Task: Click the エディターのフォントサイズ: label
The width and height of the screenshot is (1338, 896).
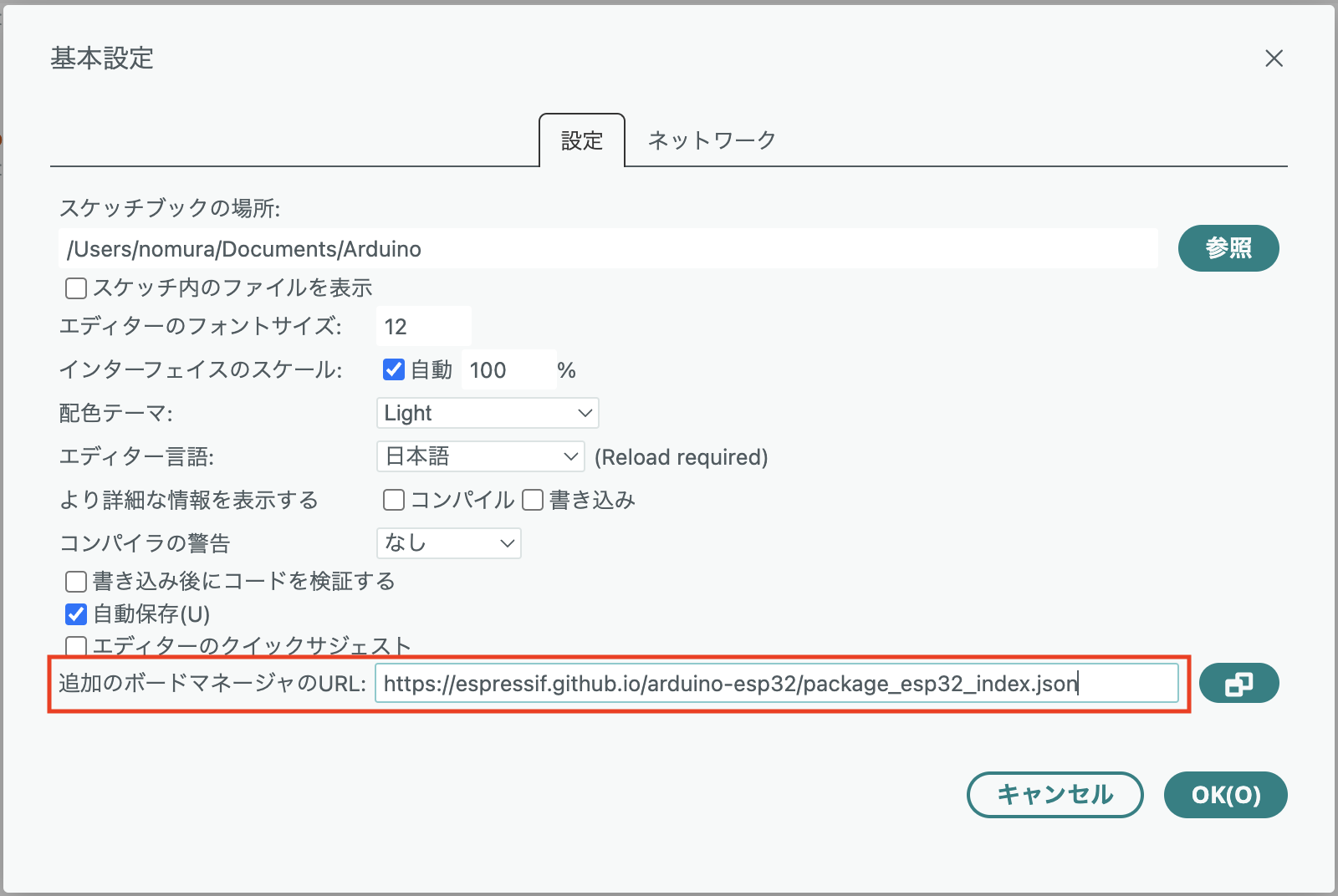Action: point(201,326)
